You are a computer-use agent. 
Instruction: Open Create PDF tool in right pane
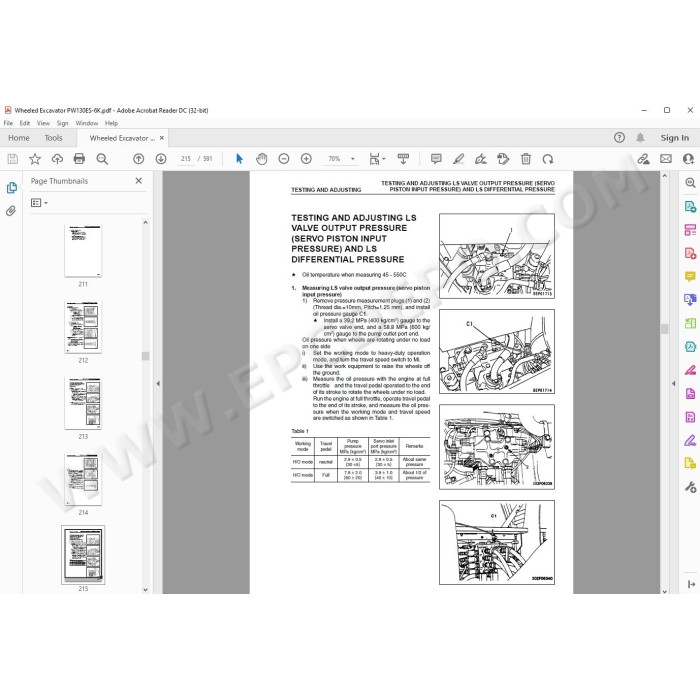(690, 254)
